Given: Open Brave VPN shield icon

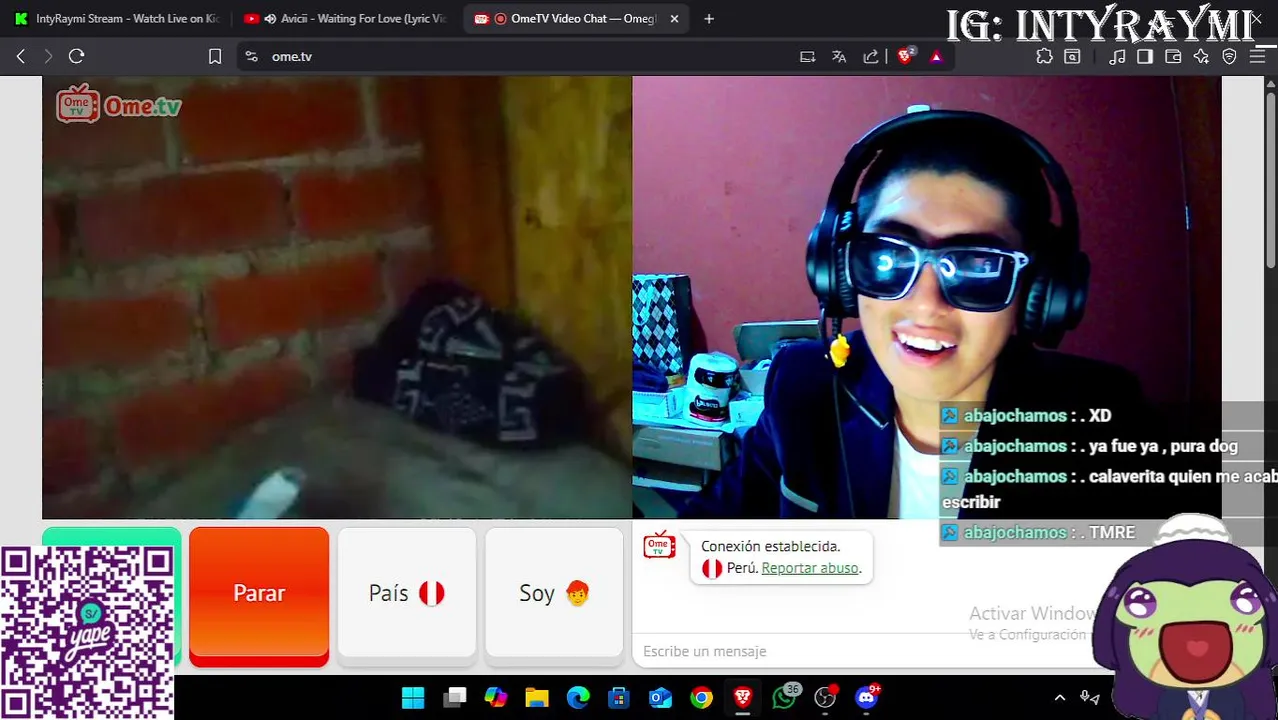Looking at the screenshot, I should pyautogui.click(x=1229, y=57).
